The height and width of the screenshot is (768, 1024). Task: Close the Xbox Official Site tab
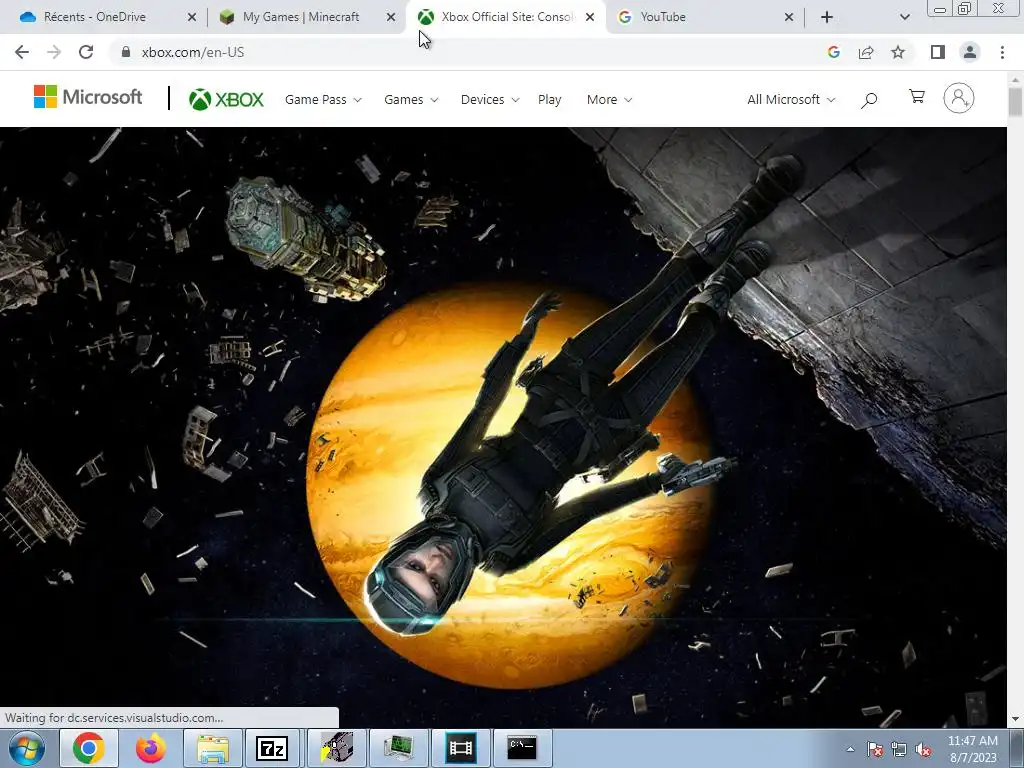coord(590,17)
